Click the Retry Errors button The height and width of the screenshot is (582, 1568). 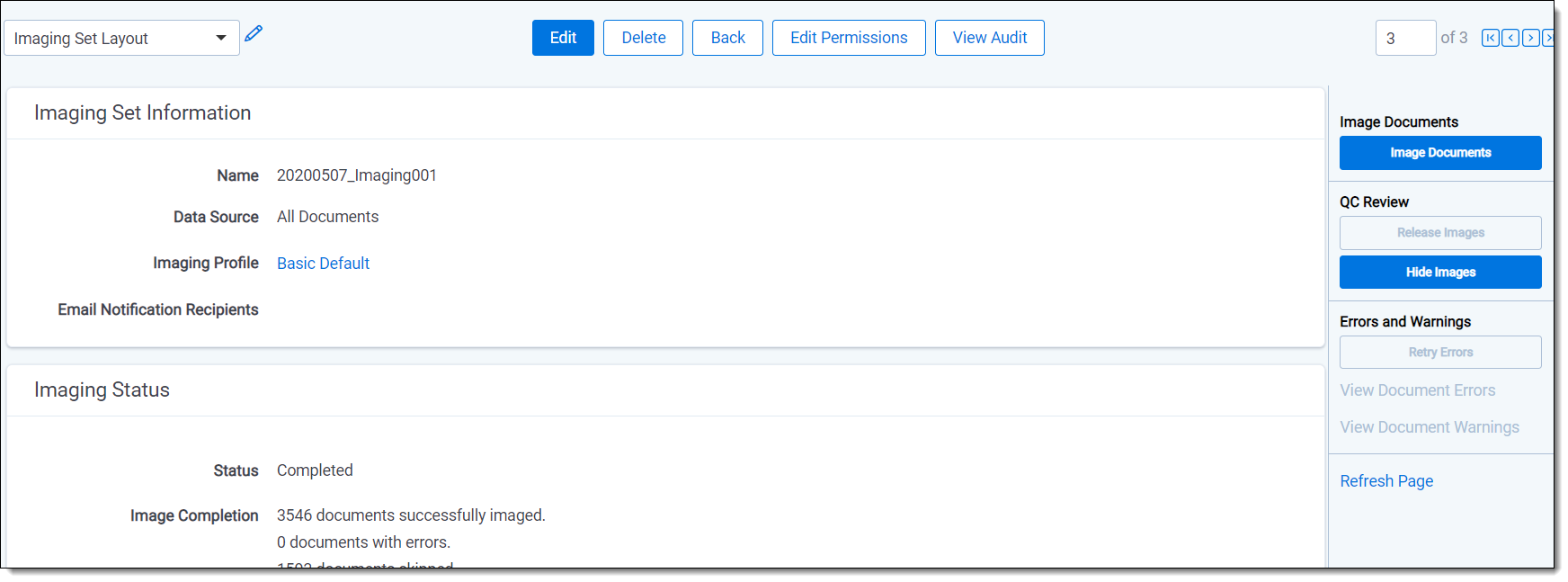pos(1439,353)
